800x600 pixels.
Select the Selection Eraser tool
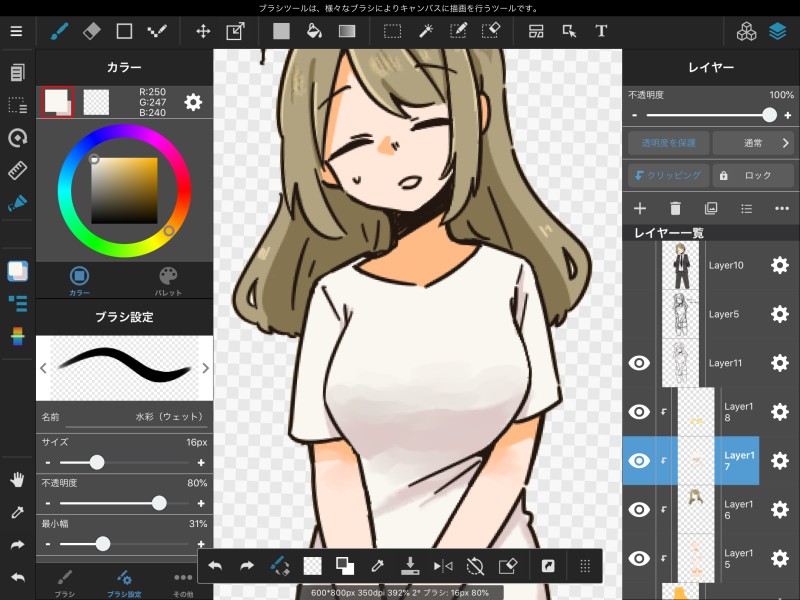click(491, 31)
